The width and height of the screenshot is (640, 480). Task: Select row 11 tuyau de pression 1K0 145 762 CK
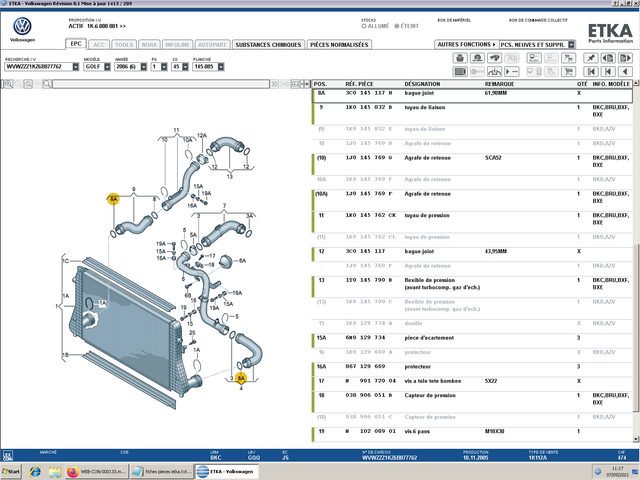472,222
